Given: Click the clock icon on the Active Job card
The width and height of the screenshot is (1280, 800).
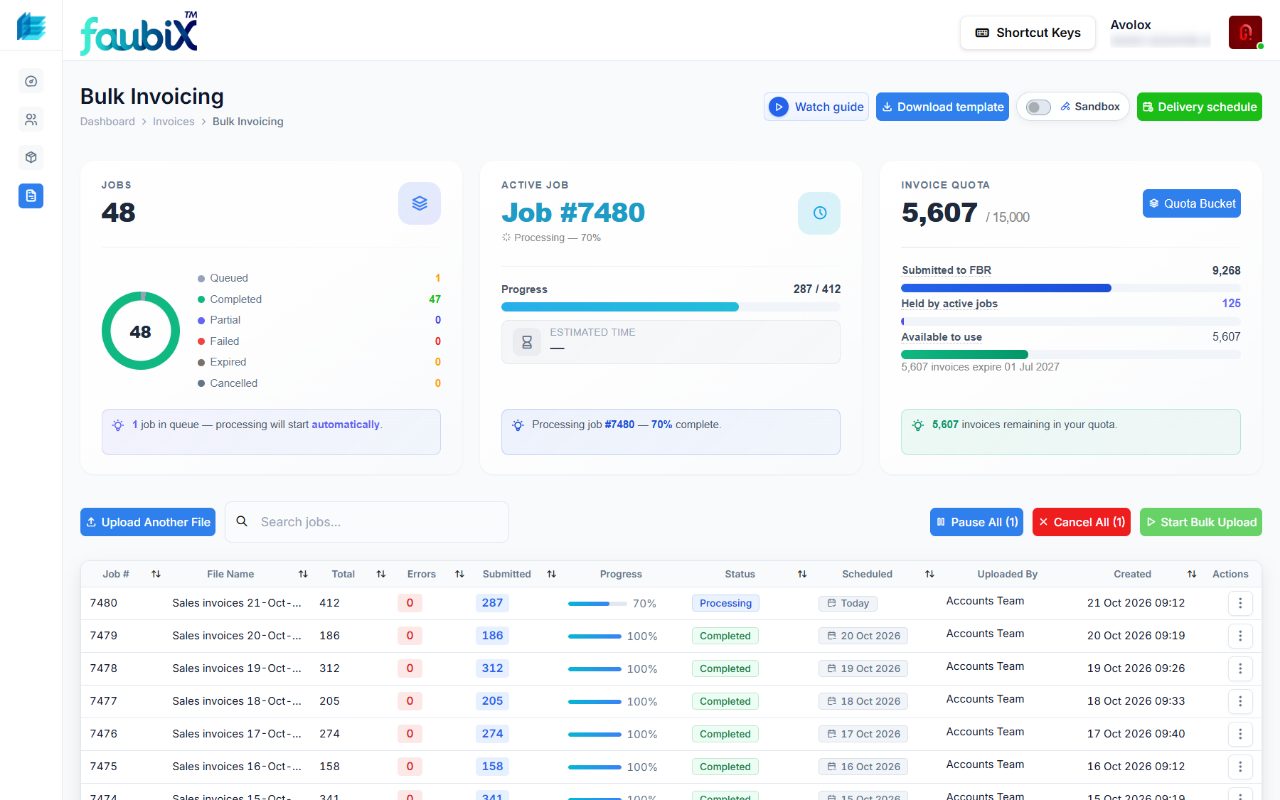Looking at the screenshot, I should pos(819,213).
